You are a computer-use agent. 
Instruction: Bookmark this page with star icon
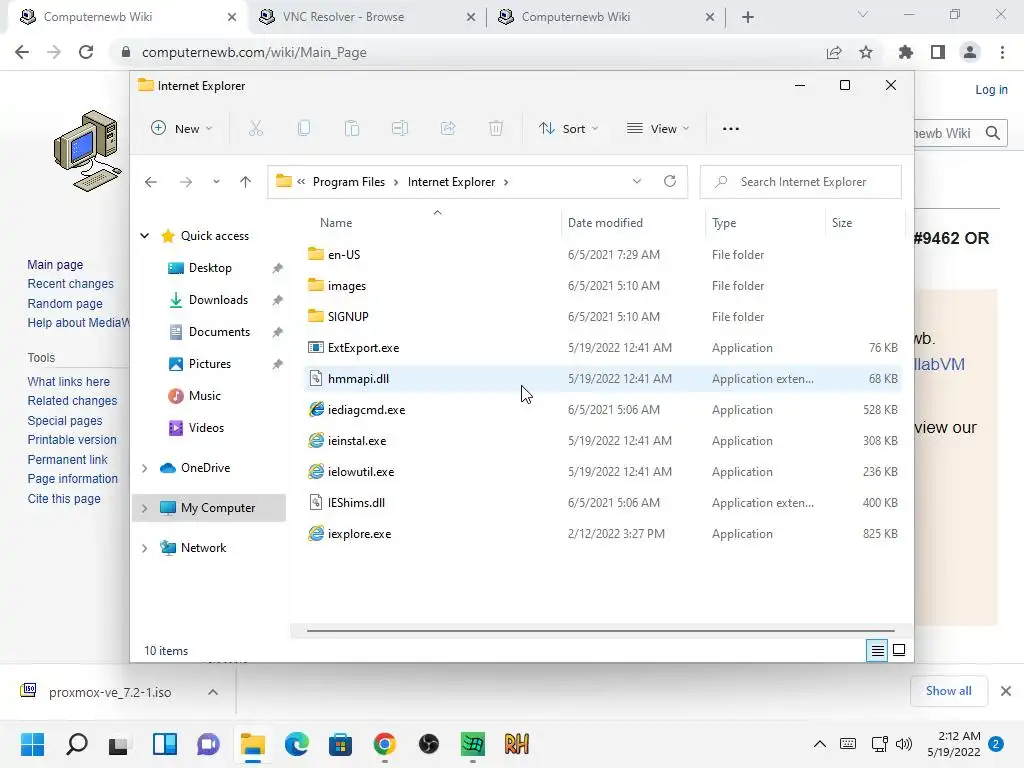tap(866, 52)
